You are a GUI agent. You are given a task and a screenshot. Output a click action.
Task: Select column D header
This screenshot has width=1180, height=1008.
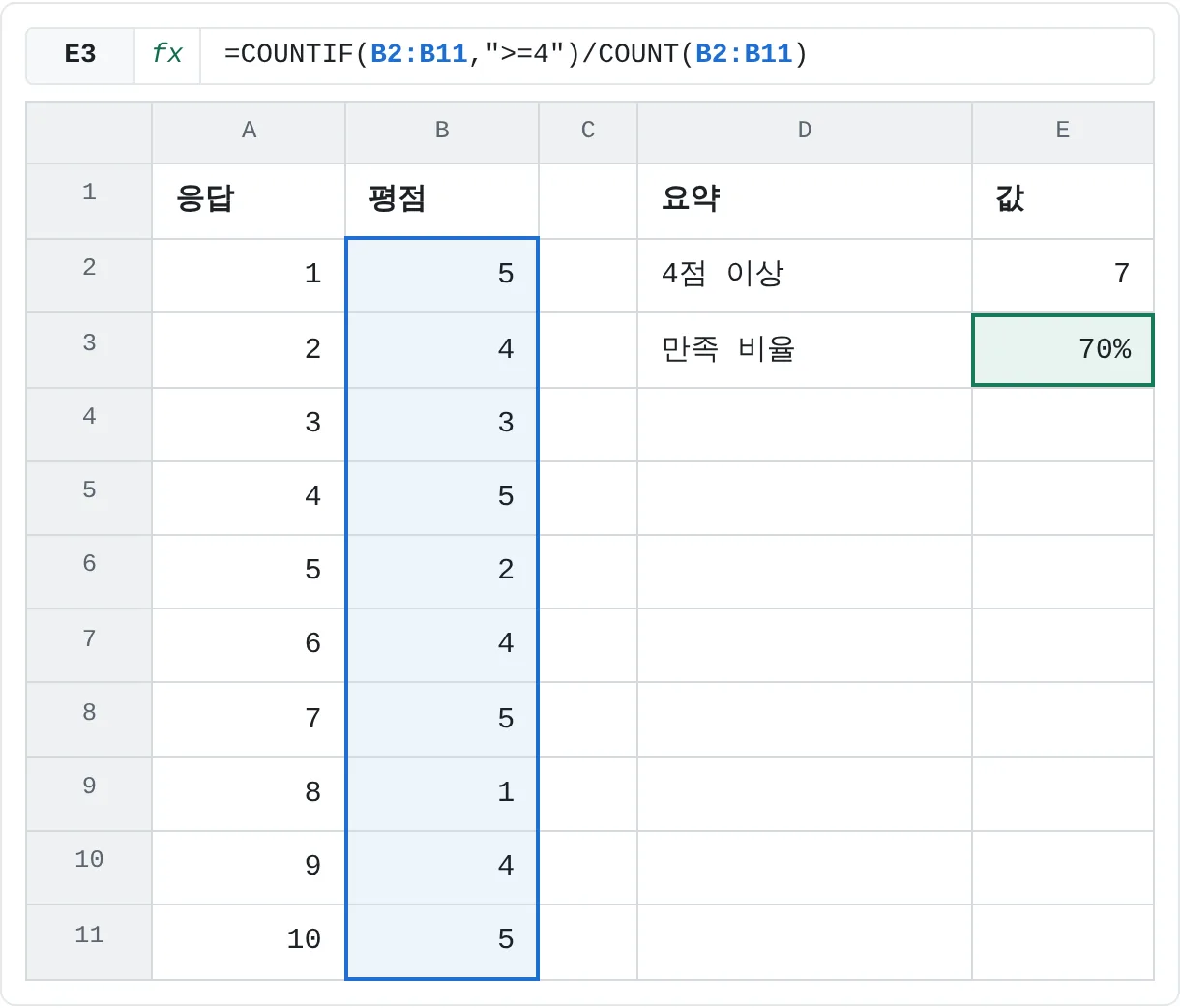coord(805,131)
